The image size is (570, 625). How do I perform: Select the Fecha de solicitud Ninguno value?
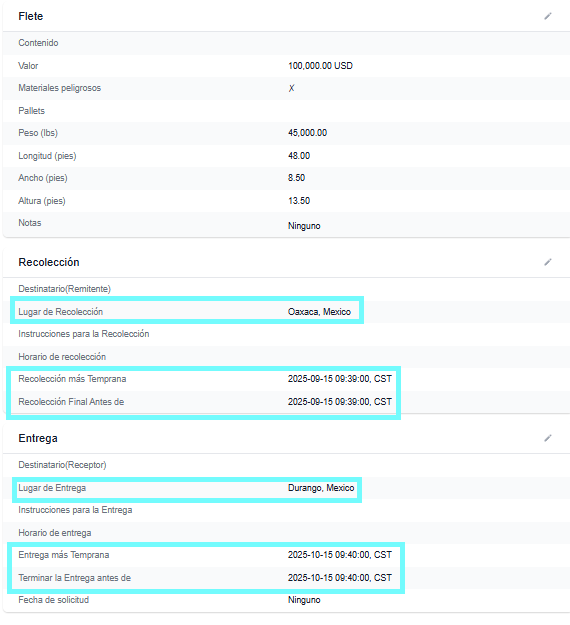304,600
